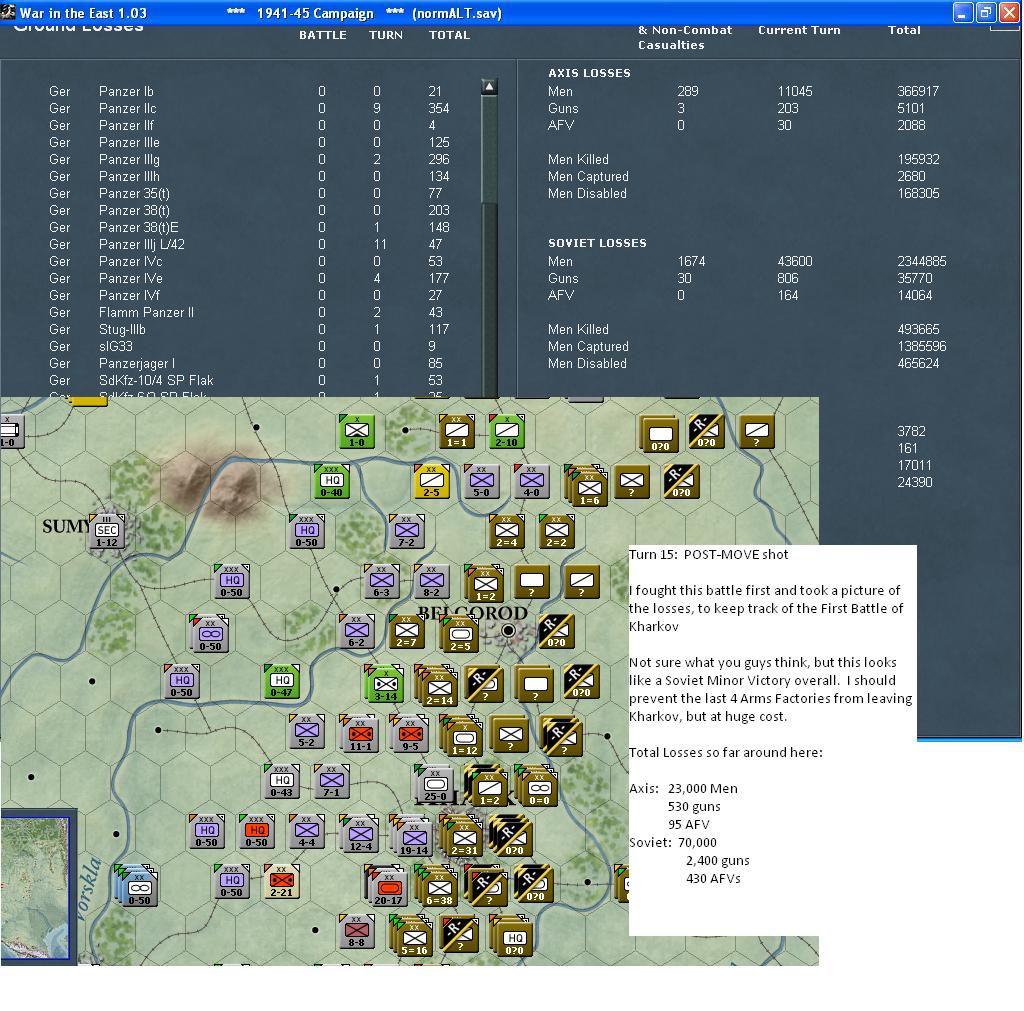Select the purple 4-0 infantry counter
Image resolution: width=1024 pixels, height=1011 pixels.
pyautogui.click(x=532, y=482)
